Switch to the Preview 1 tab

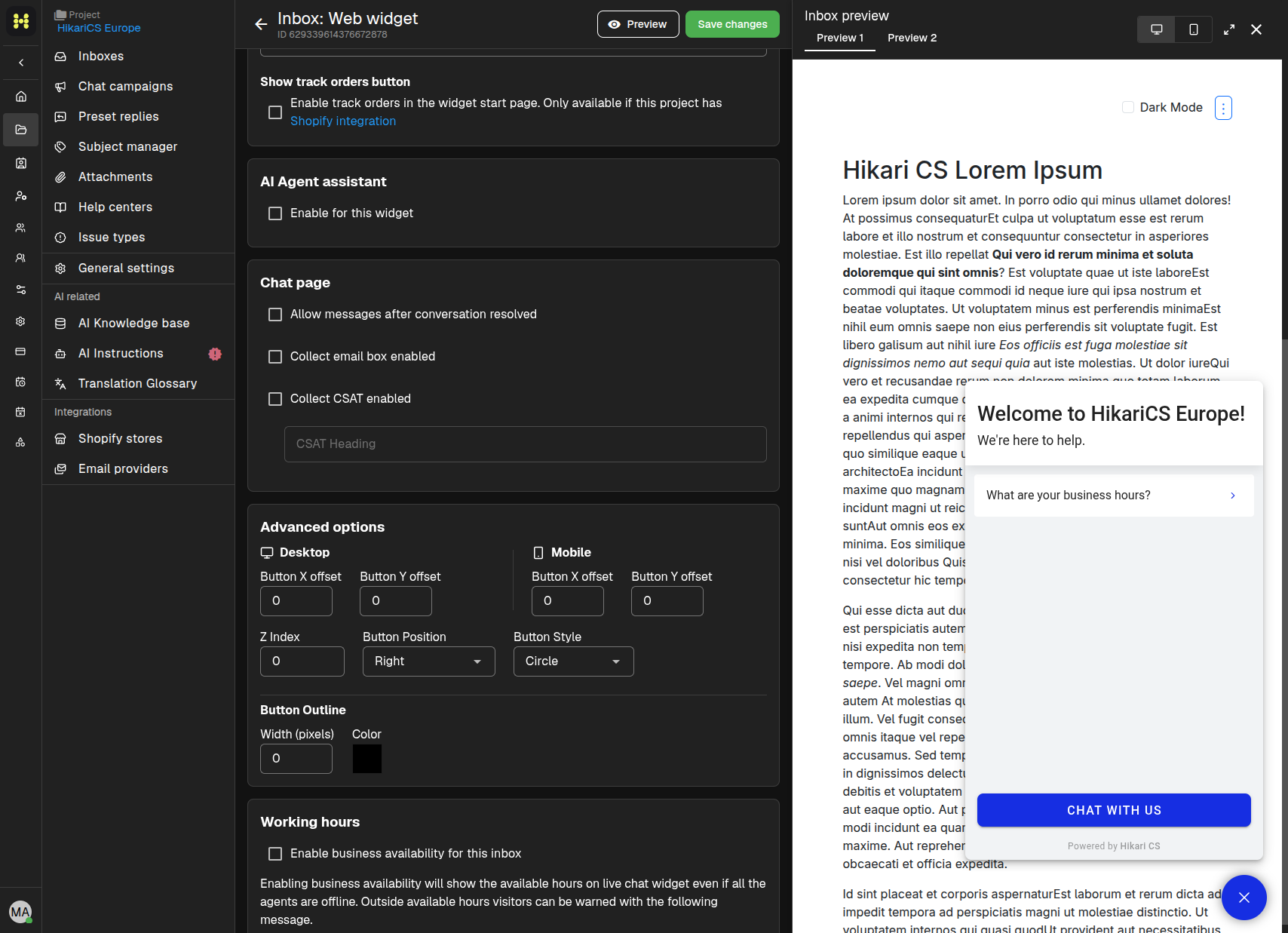coord(839,38)
